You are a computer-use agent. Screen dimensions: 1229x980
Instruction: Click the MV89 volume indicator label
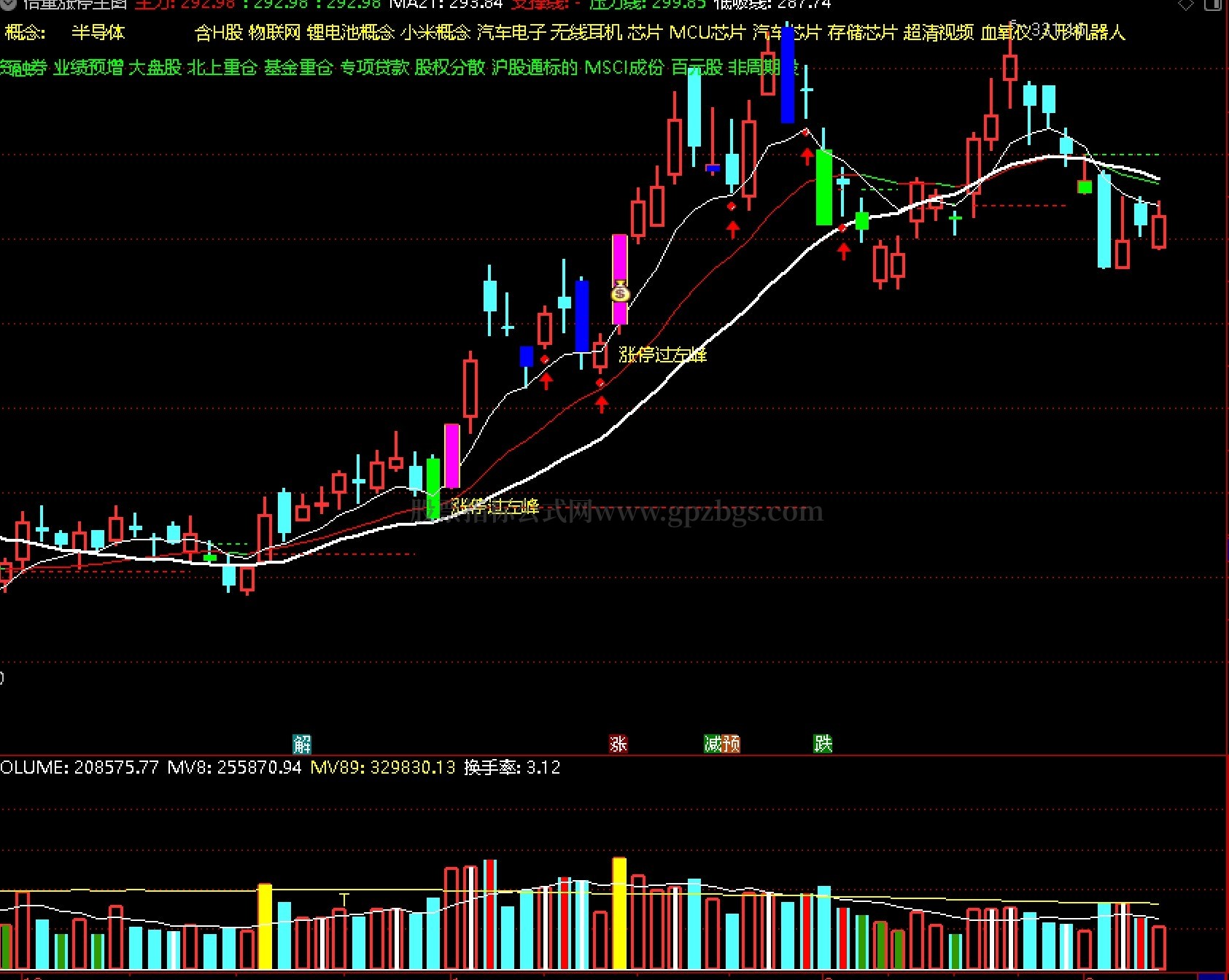[x=383, y=768]
